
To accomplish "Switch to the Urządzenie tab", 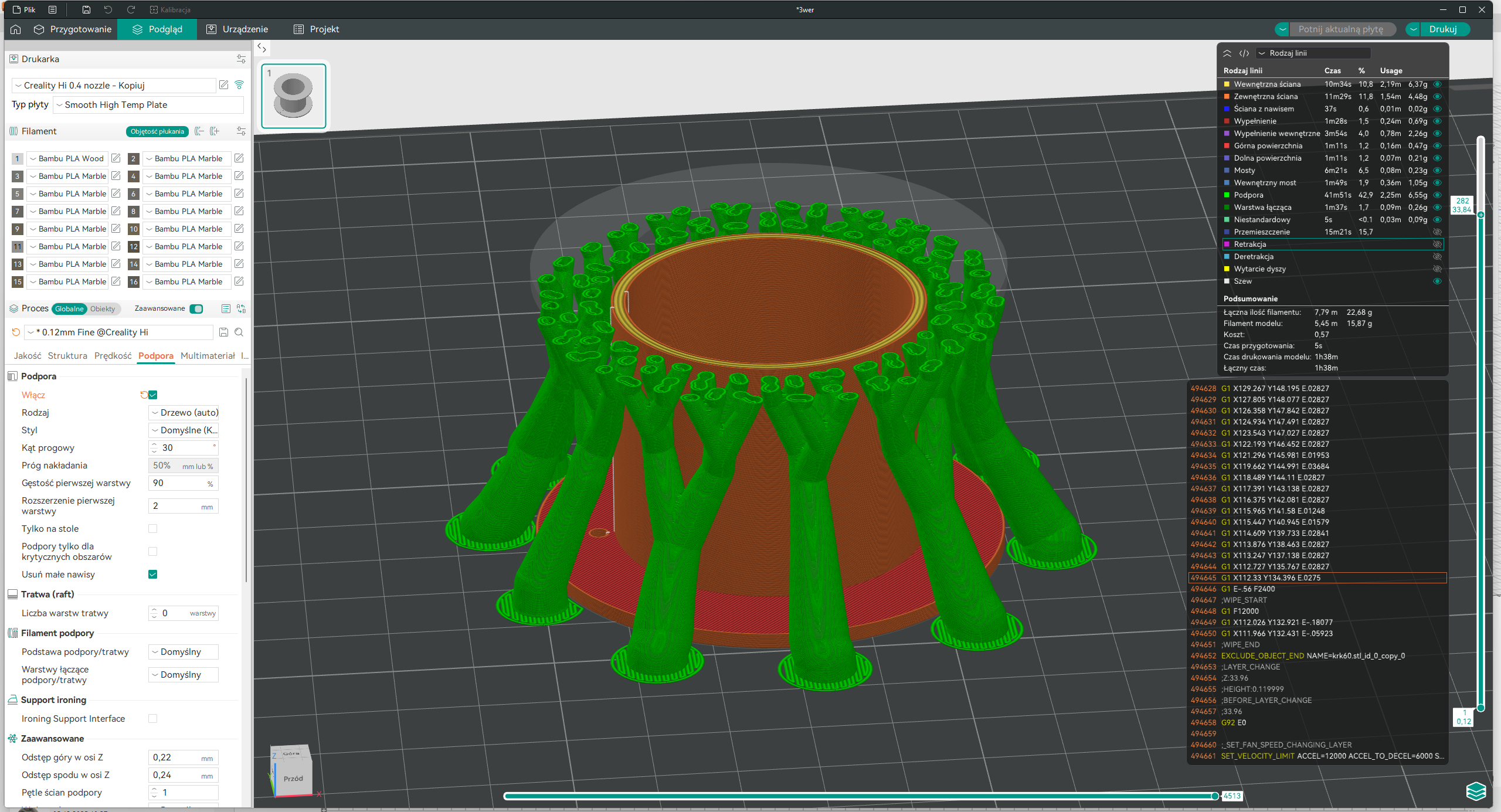I will [237, 29].
